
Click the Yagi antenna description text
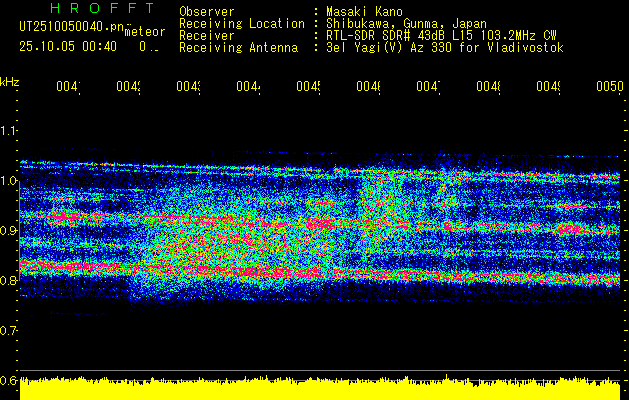coord(445,48)
